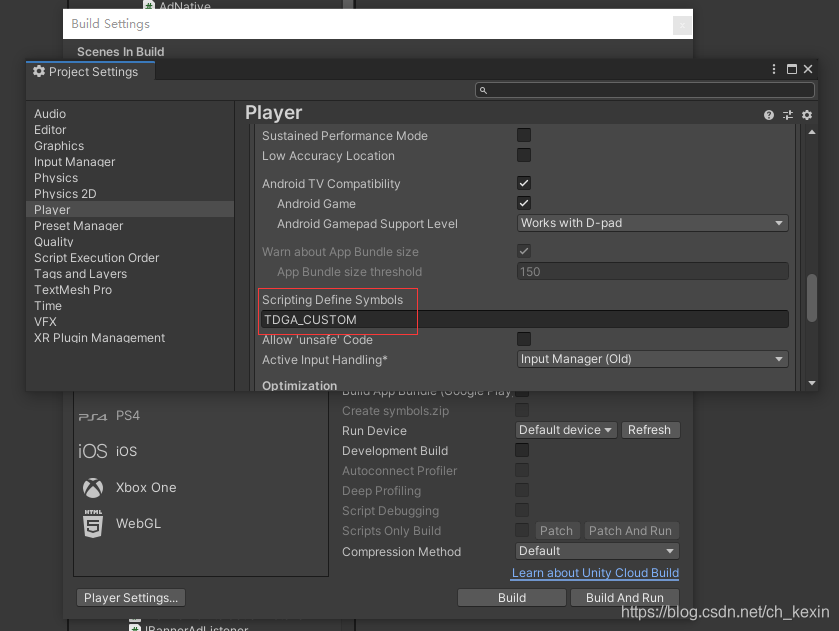Open the Player settings help icon
This screenshot has width=839, height=631.
click(x=769, y=115)
